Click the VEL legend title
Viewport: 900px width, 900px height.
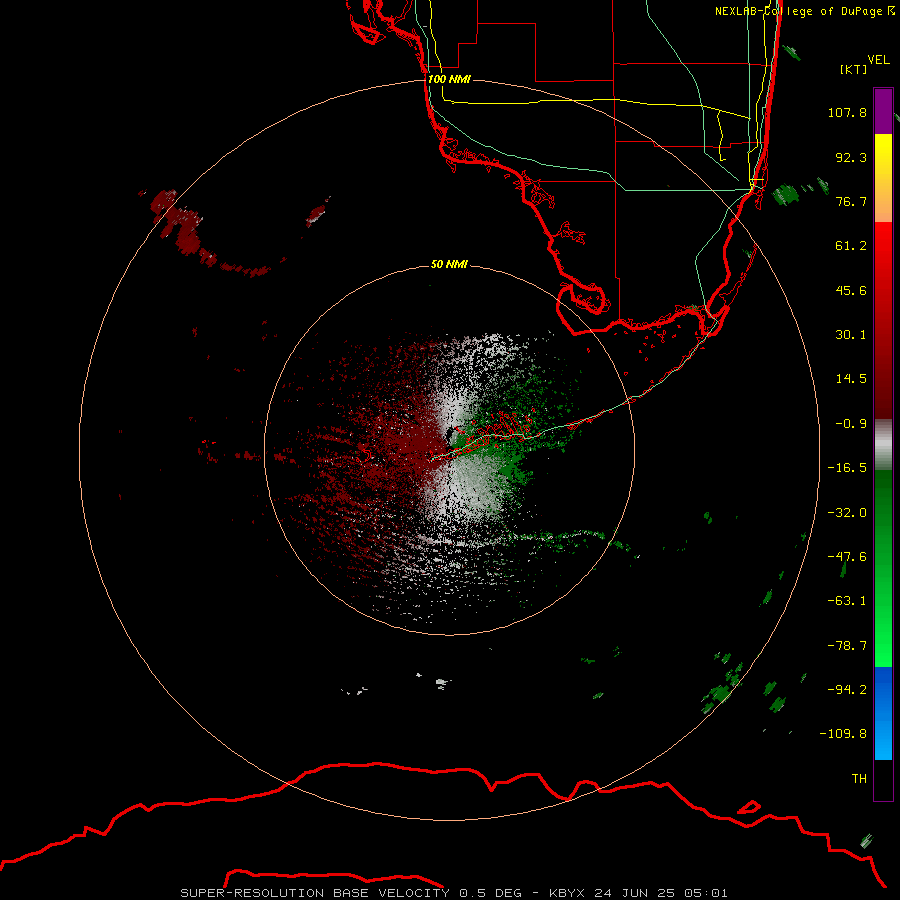coord(878,60)
